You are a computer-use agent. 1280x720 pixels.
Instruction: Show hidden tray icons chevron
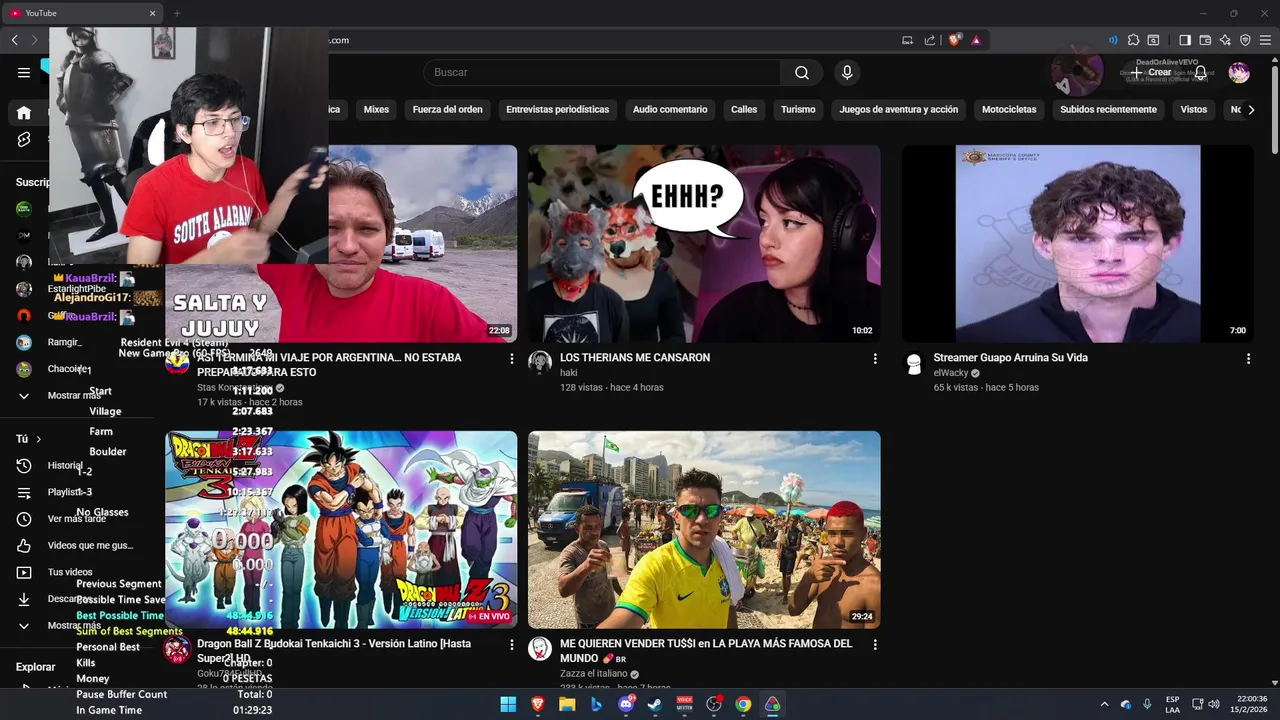click(1104, 705)
